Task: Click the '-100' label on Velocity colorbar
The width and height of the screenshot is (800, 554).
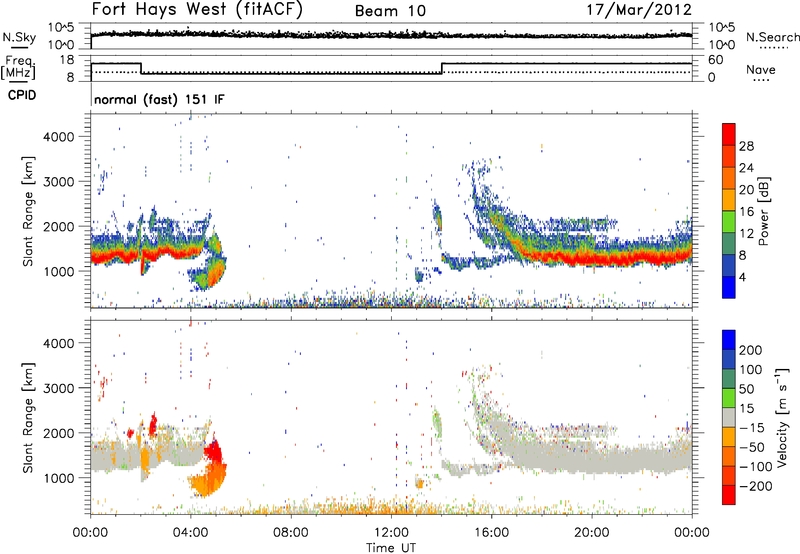Action: coord(755,467)
